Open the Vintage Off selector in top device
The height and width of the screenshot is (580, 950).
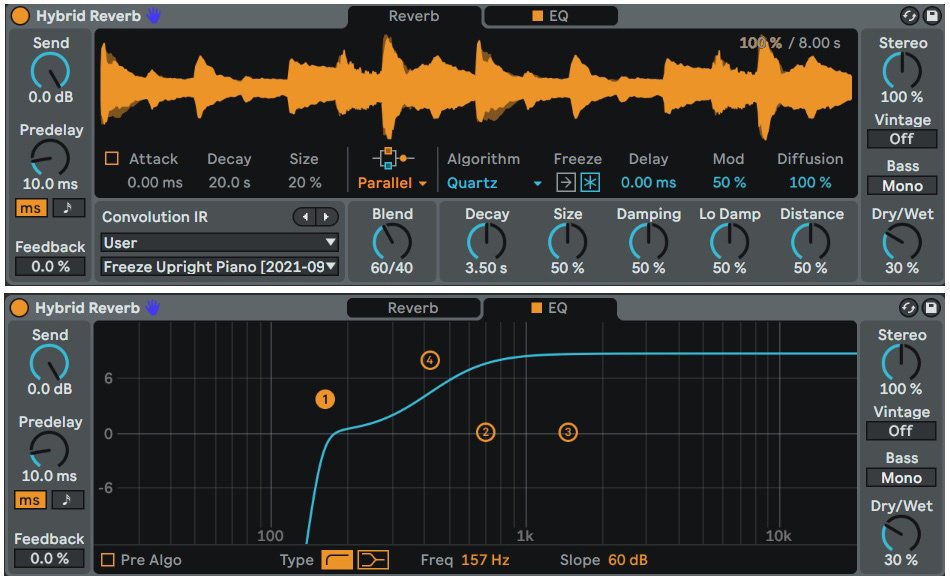(902, 139)
